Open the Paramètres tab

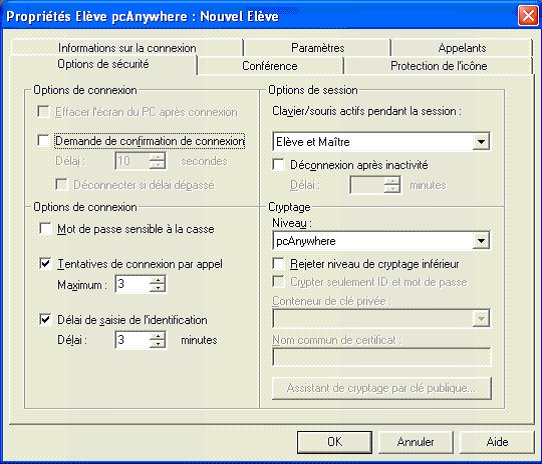pyautogui.click(x=318, y=48)
